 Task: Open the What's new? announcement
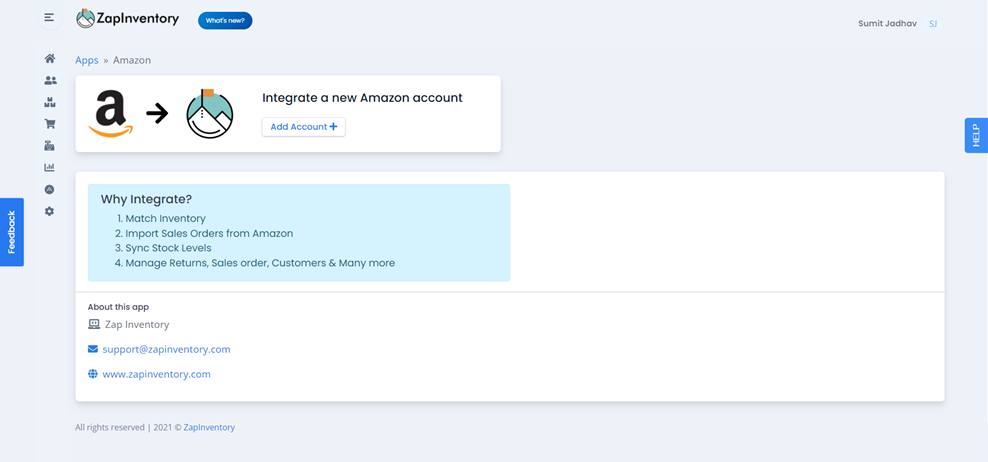coord(225,21)
